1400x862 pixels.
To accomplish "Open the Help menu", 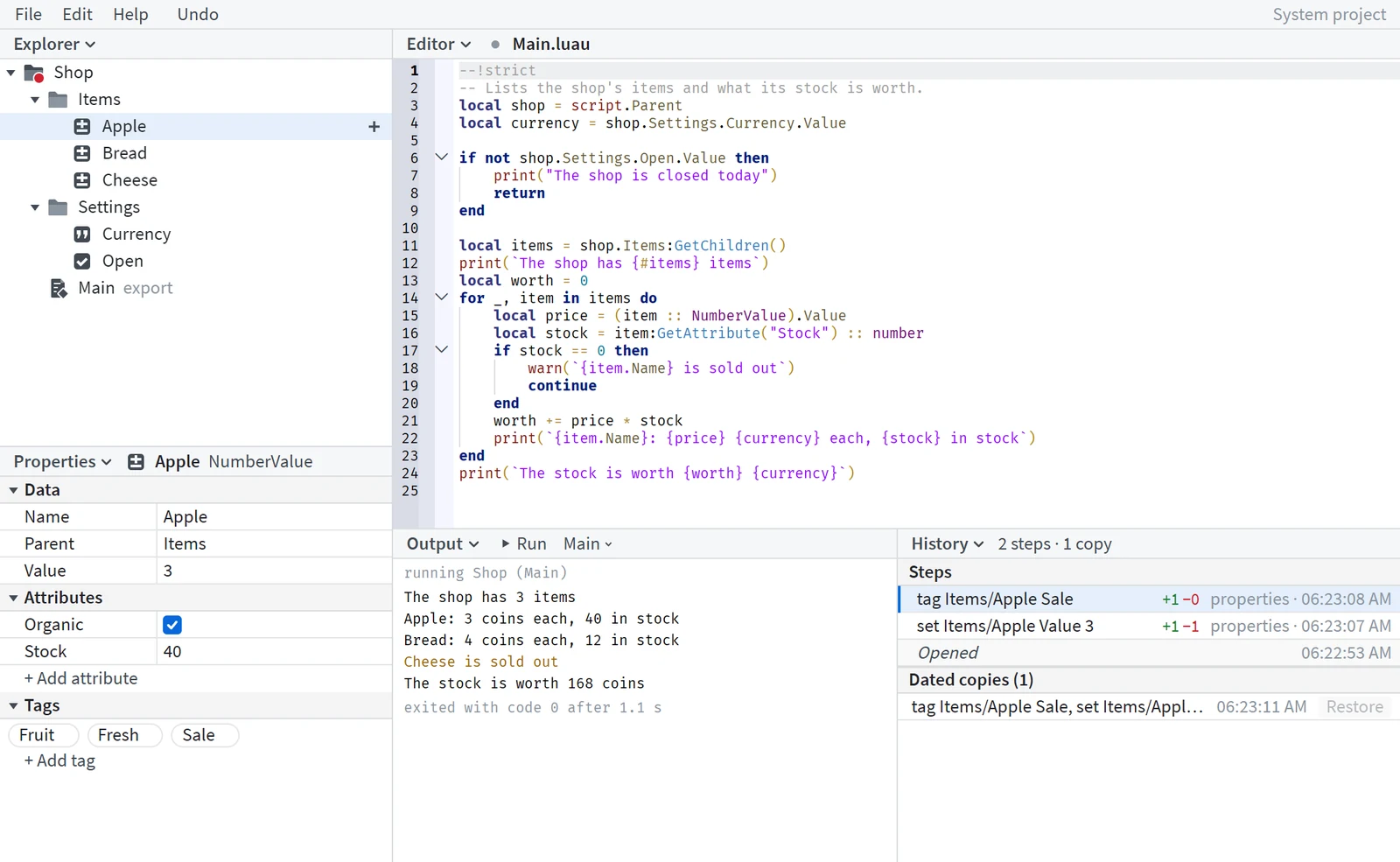I will (x=130, y=15).
